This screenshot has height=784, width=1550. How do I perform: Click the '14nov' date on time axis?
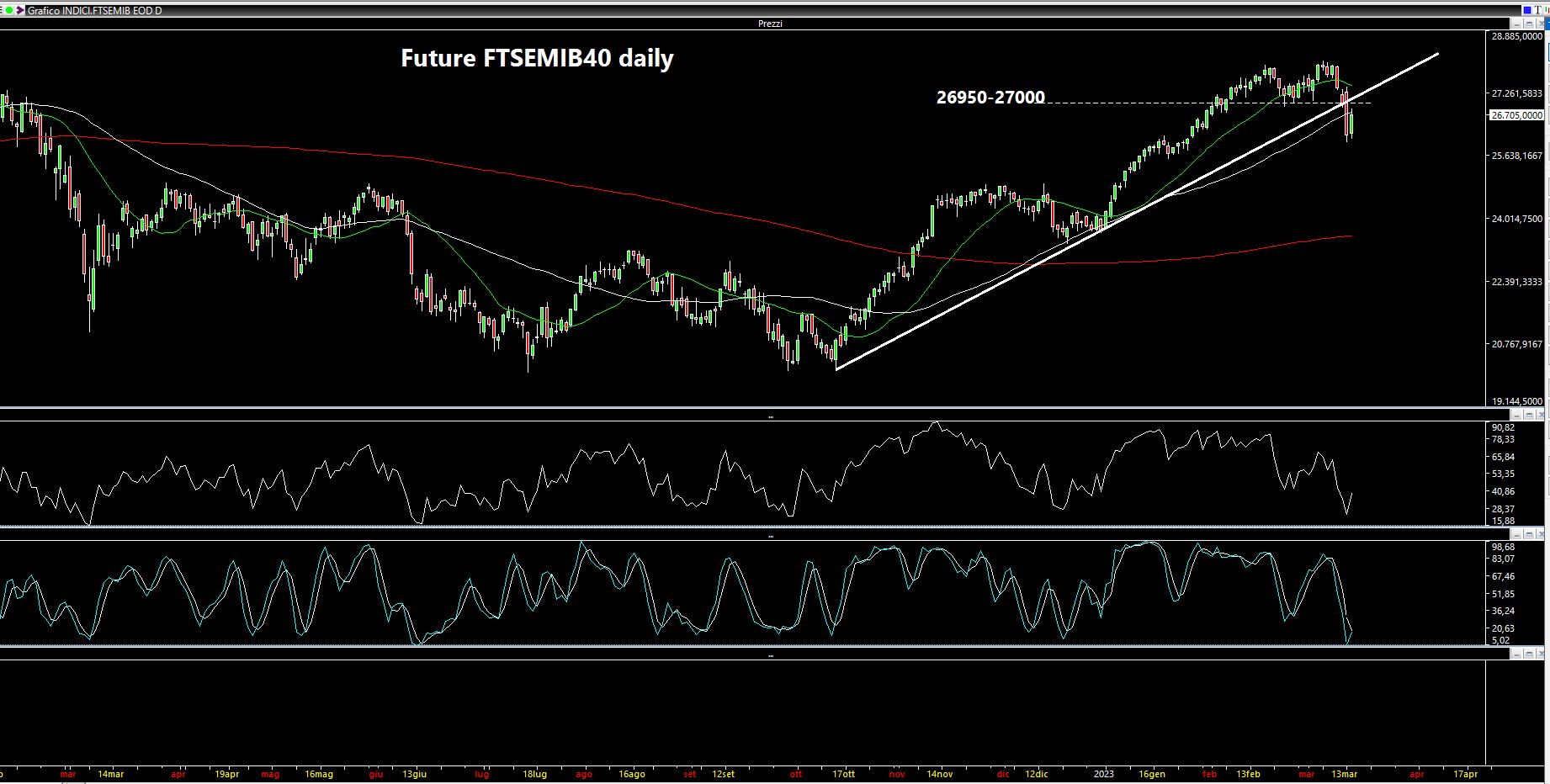point(940,774)
